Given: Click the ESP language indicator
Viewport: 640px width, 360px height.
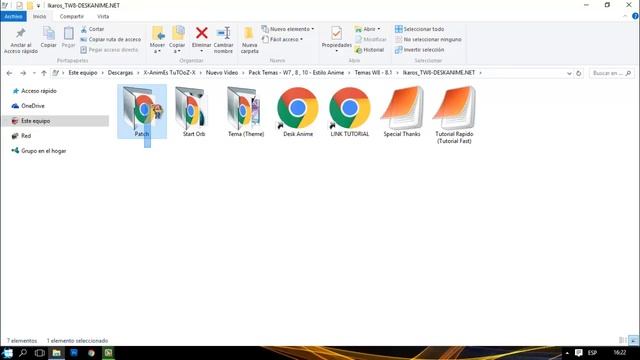Looking at the screenshot, I should pyautogui.click(x=593, y=353).
